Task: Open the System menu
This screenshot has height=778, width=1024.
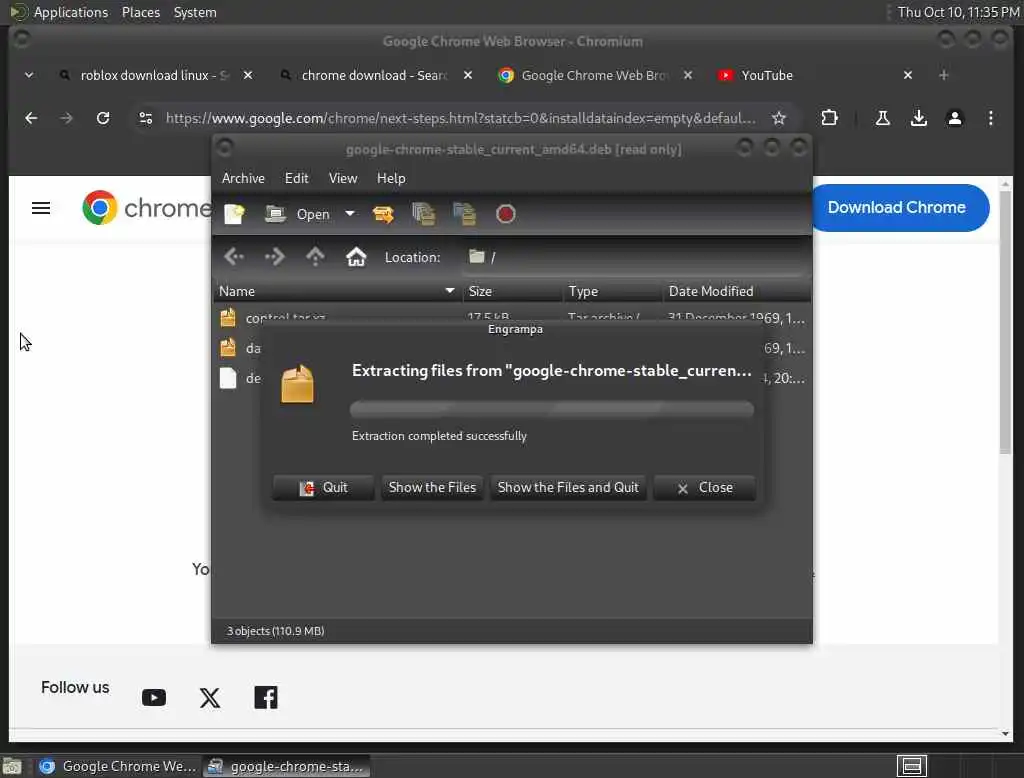Action: pyautogui.click(x=195, y=12)
